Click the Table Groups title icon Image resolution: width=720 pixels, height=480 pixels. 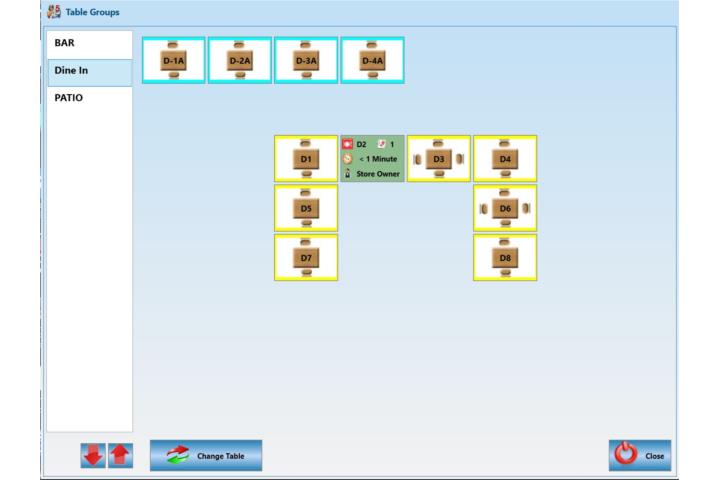54,11
